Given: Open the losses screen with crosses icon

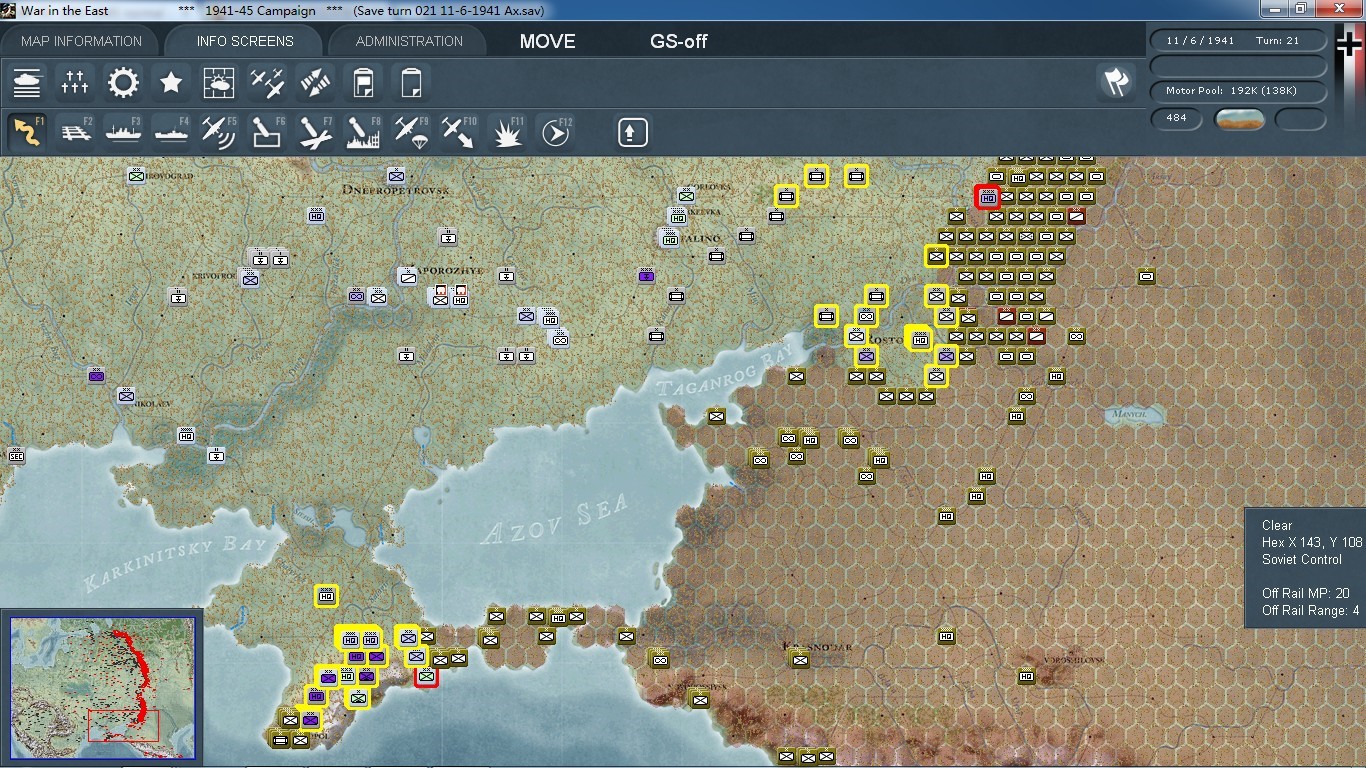Looking at the screenshot, I should click(x=75, y=82).
